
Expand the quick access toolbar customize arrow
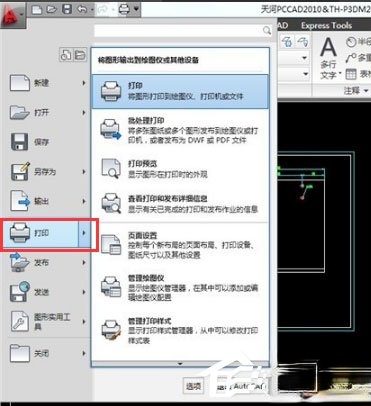click(x=136, y=10)
